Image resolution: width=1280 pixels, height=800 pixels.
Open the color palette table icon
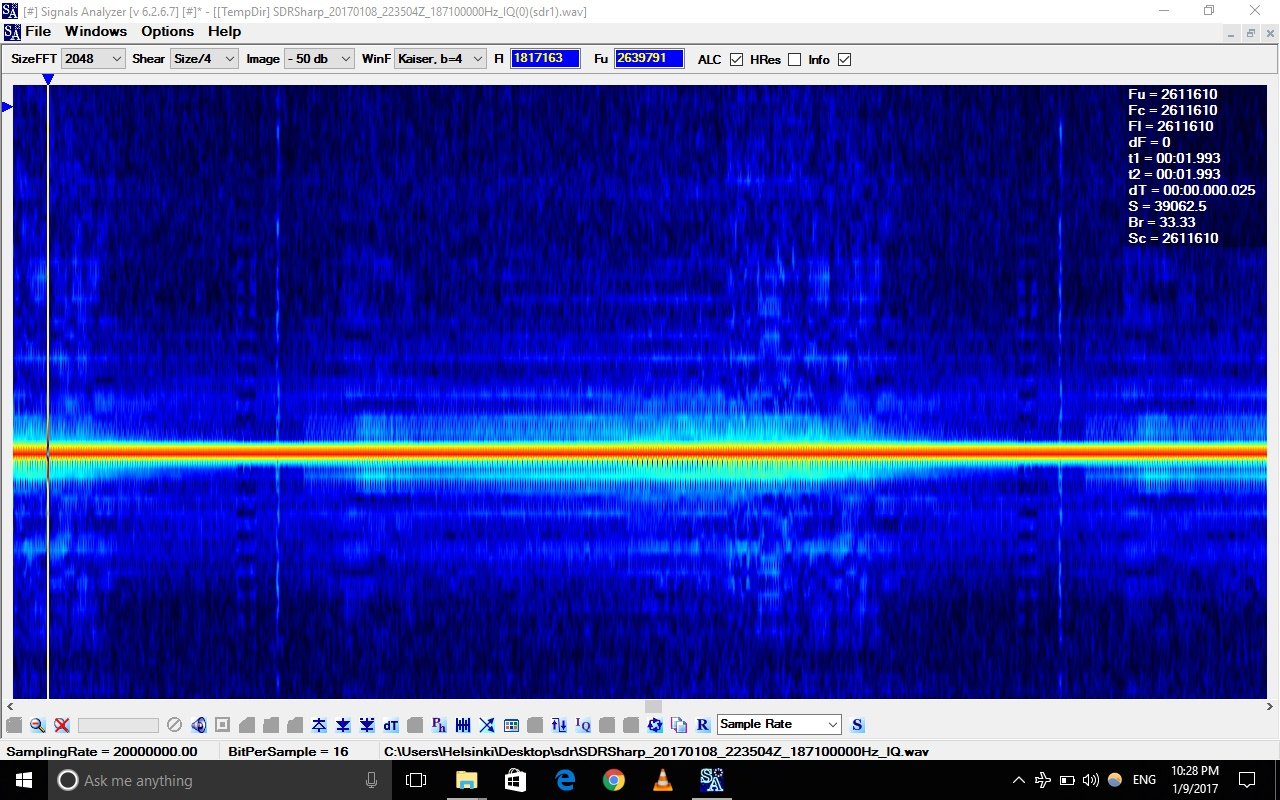511,725
